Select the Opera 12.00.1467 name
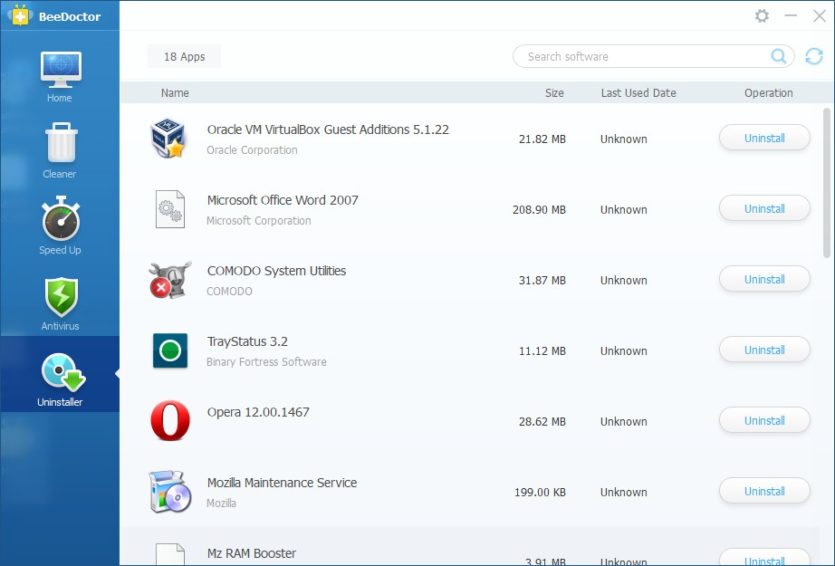Screen dimensions: 835x566 click(x=258, y=412)
